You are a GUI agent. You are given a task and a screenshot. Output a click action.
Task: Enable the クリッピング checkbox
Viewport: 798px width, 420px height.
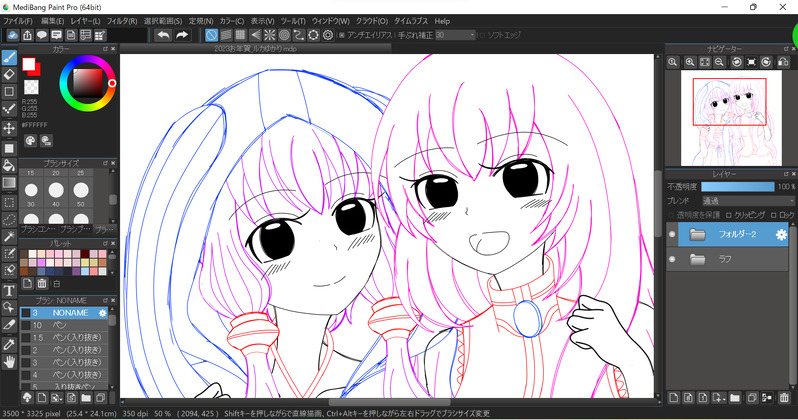pyautogui.click(x=728, y=215)
